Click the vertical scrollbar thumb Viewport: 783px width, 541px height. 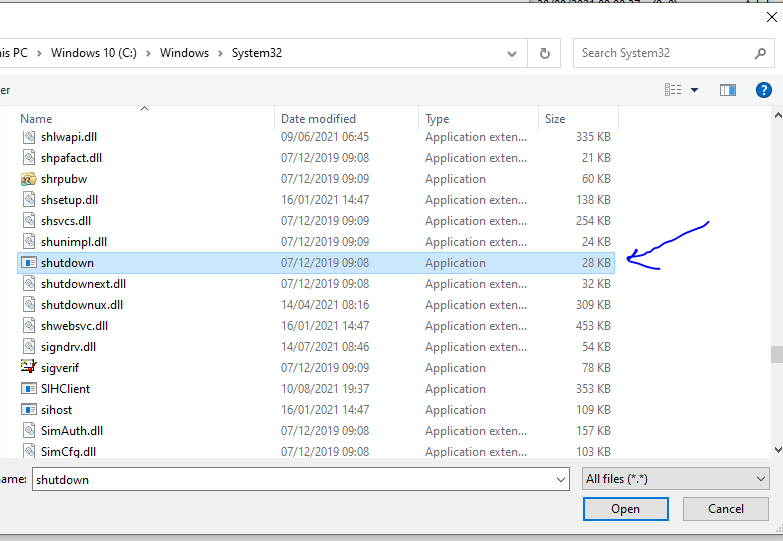click(777, 355)
